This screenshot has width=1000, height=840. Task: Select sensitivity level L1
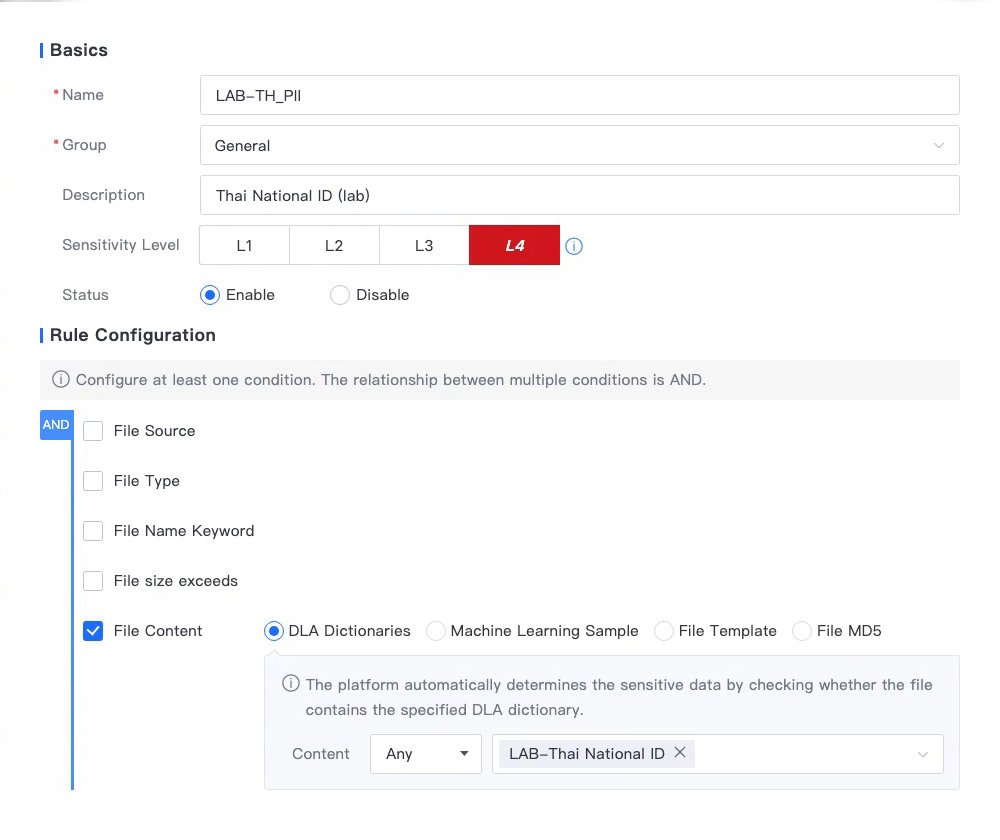coord(244,245)
